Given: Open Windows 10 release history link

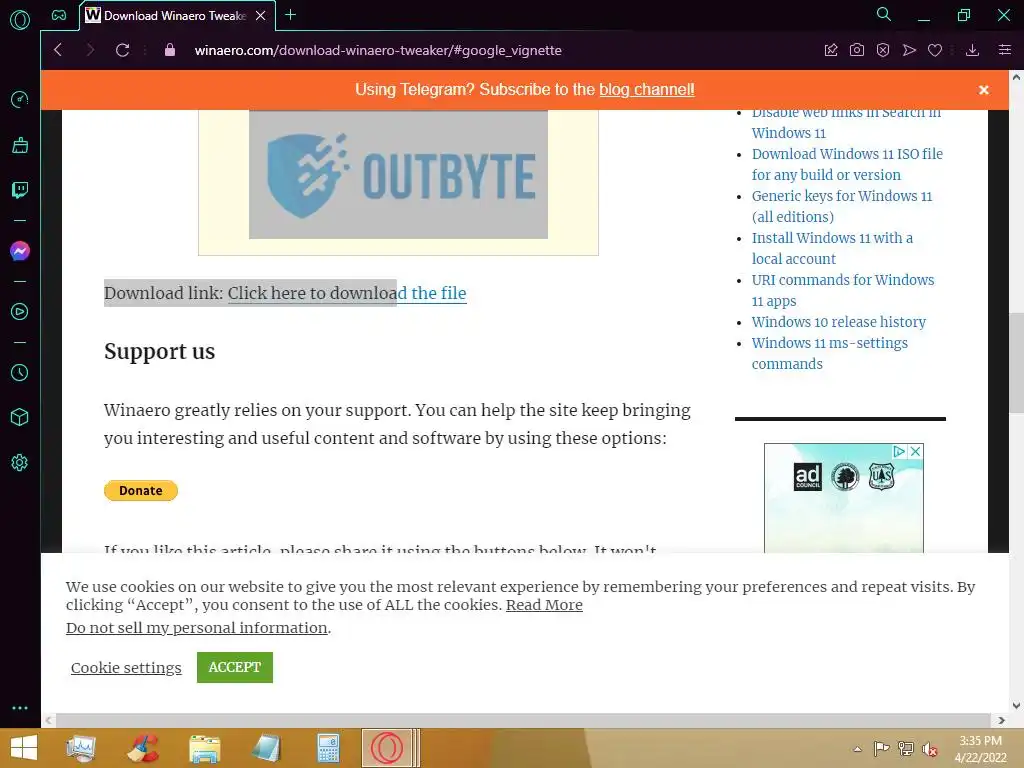Looking at the screenshot, I should tap(839, 322).
